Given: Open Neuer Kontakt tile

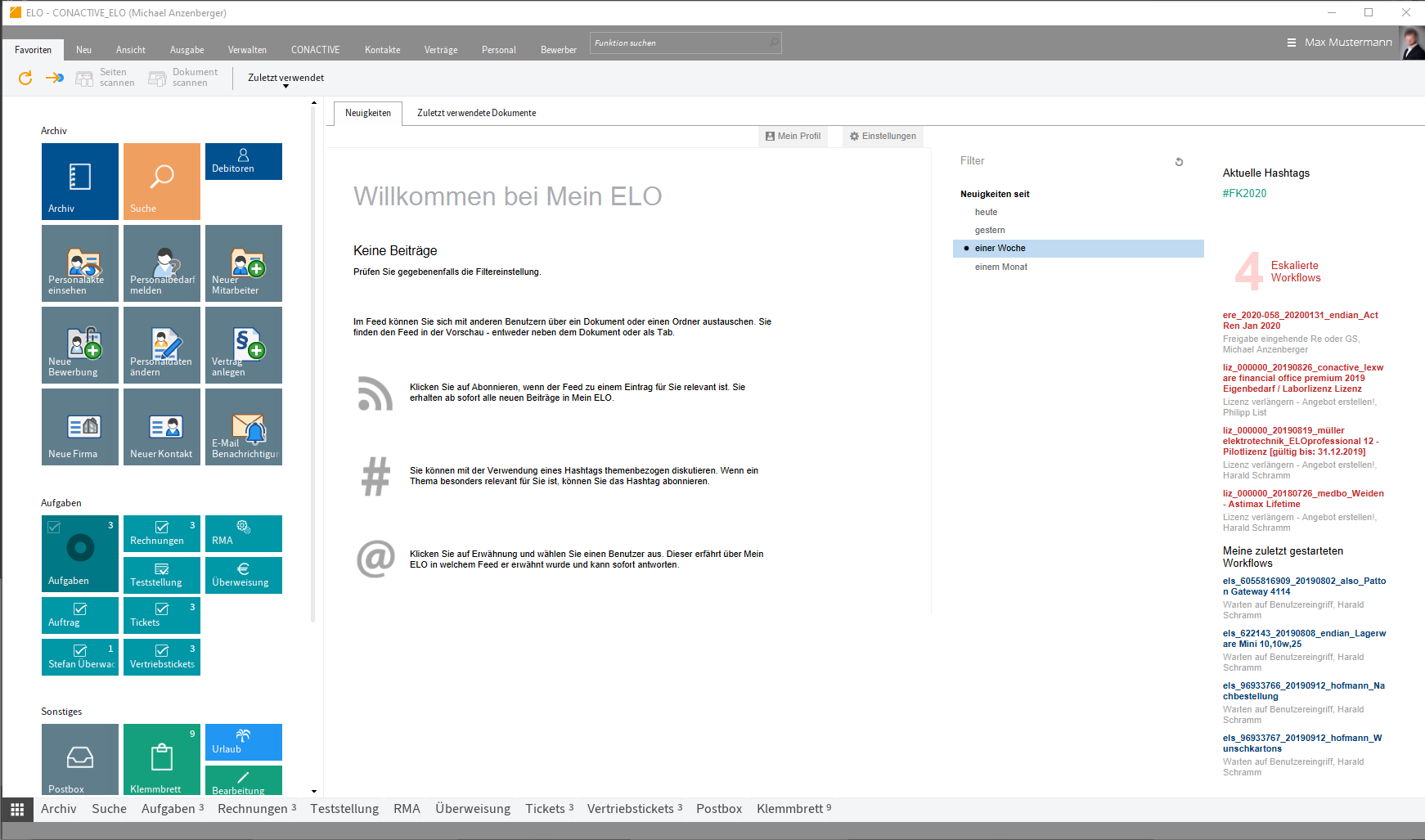Looking at the screenshot, I should click(162, 427).
